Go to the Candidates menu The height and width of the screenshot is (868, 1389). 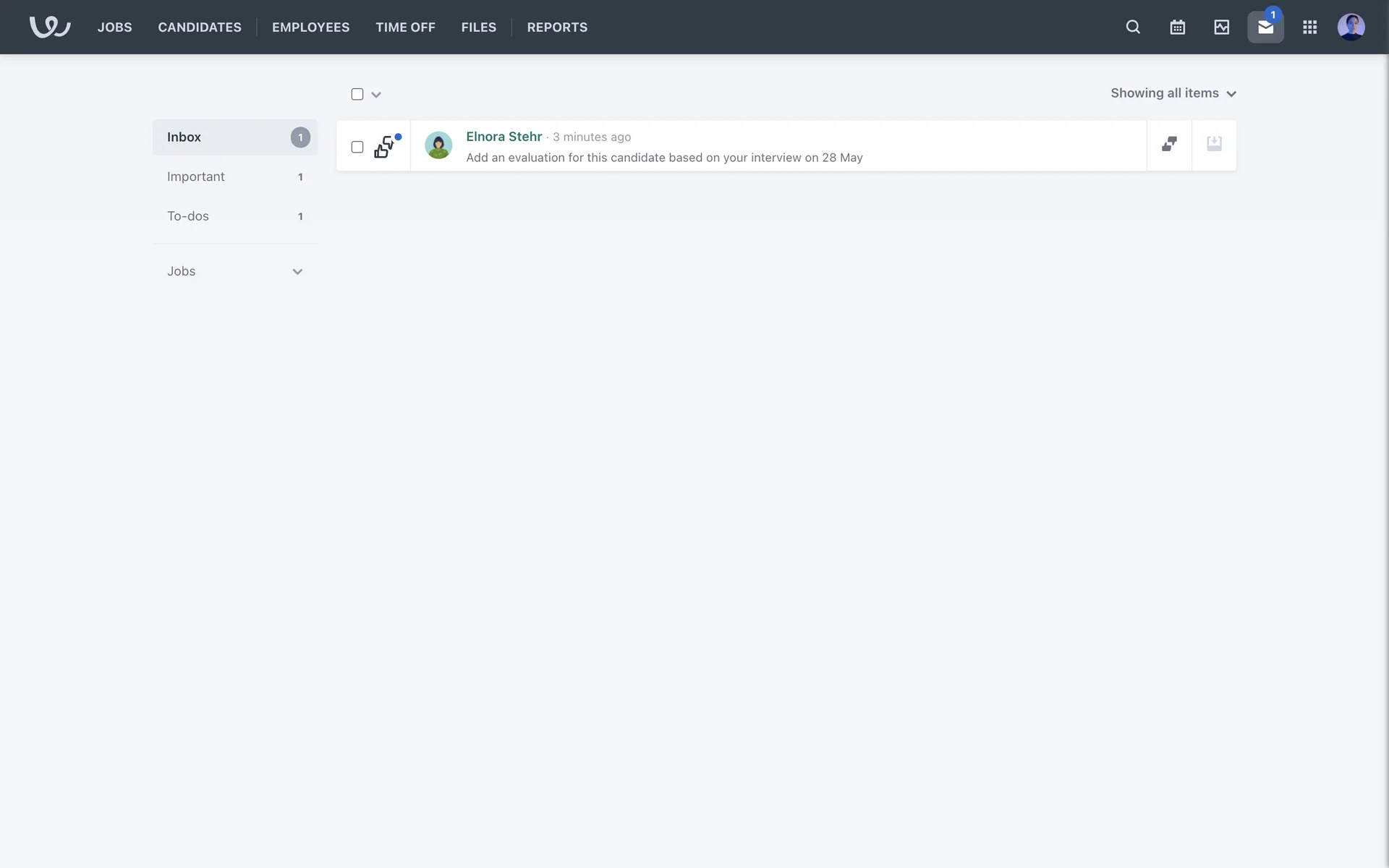click(200, 27)
